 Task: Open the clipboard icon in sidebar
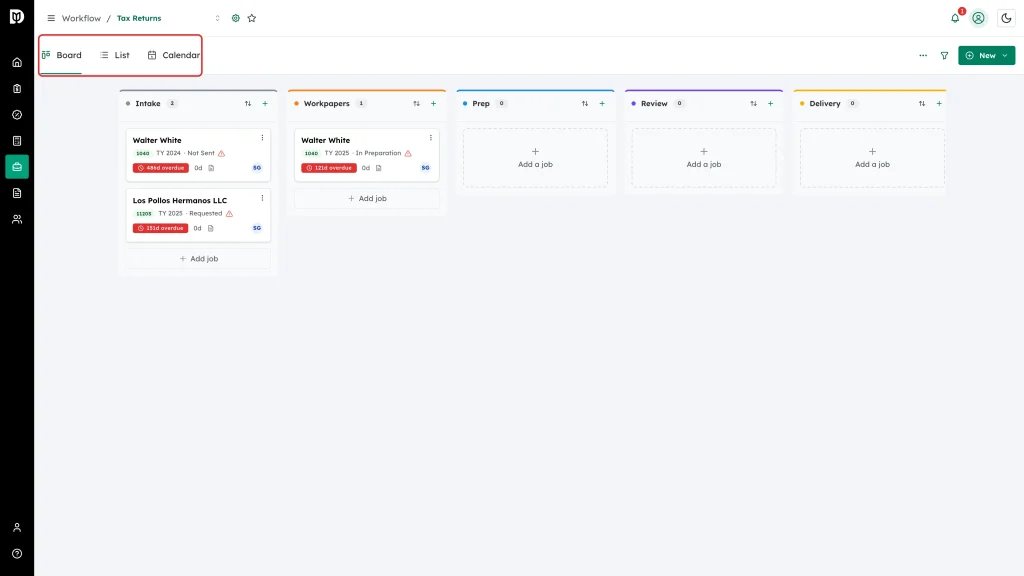(17, 89)
